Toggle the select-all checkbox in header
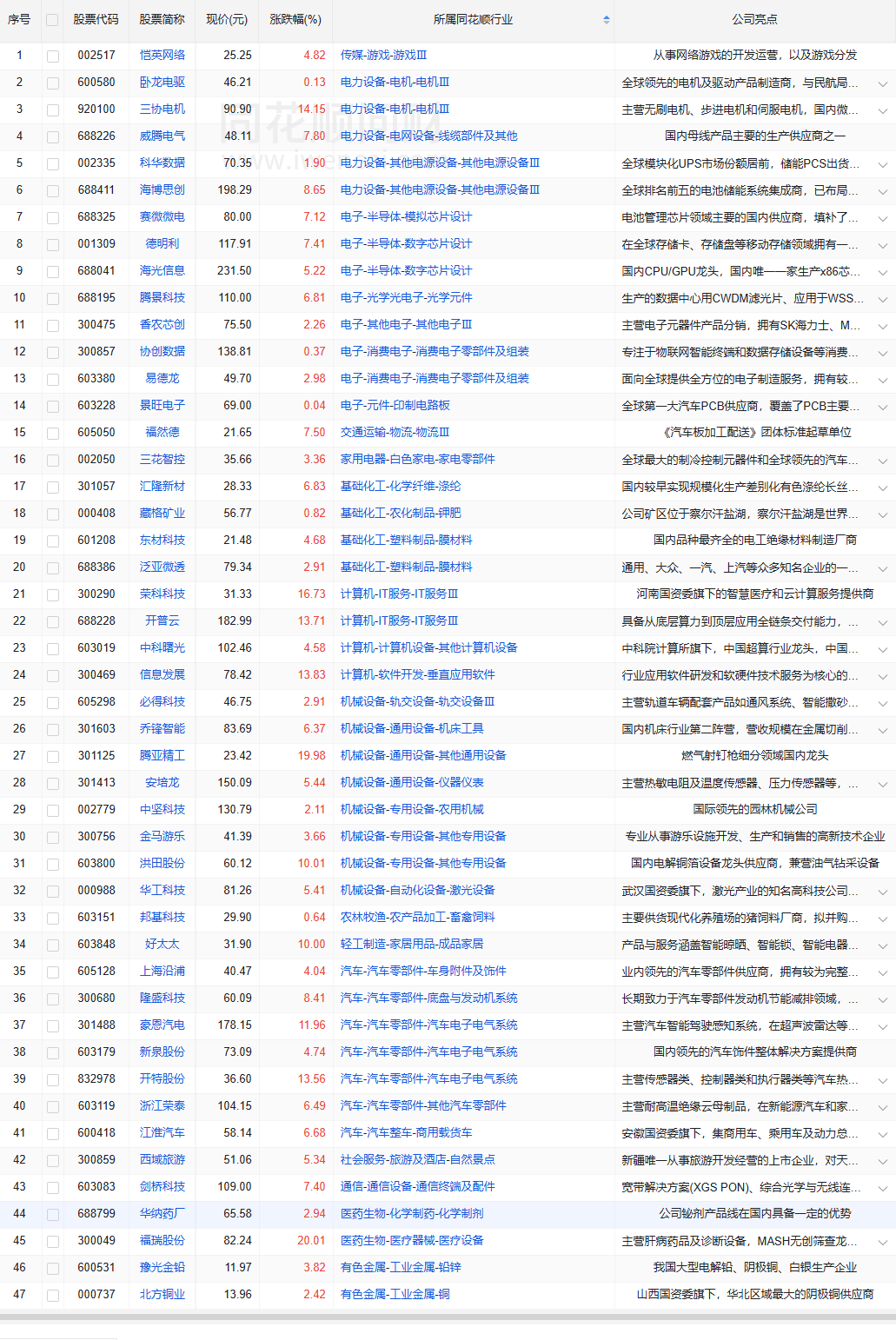The height and width of the screenshot is (1340, 896). [52, 20]
